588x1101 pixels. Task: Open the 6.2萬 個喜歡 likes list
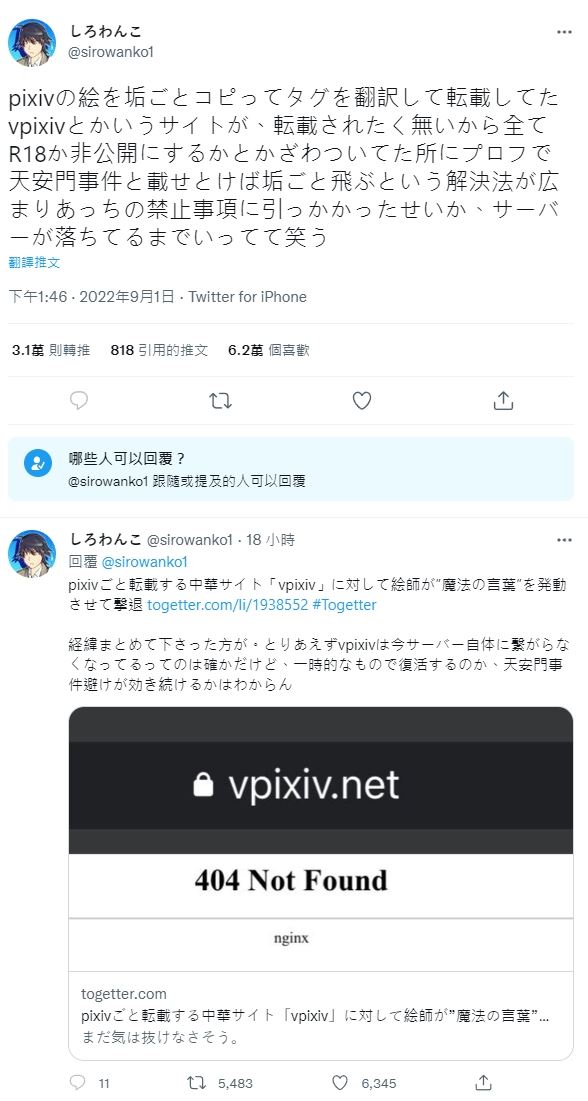click(x=269, y=350)
